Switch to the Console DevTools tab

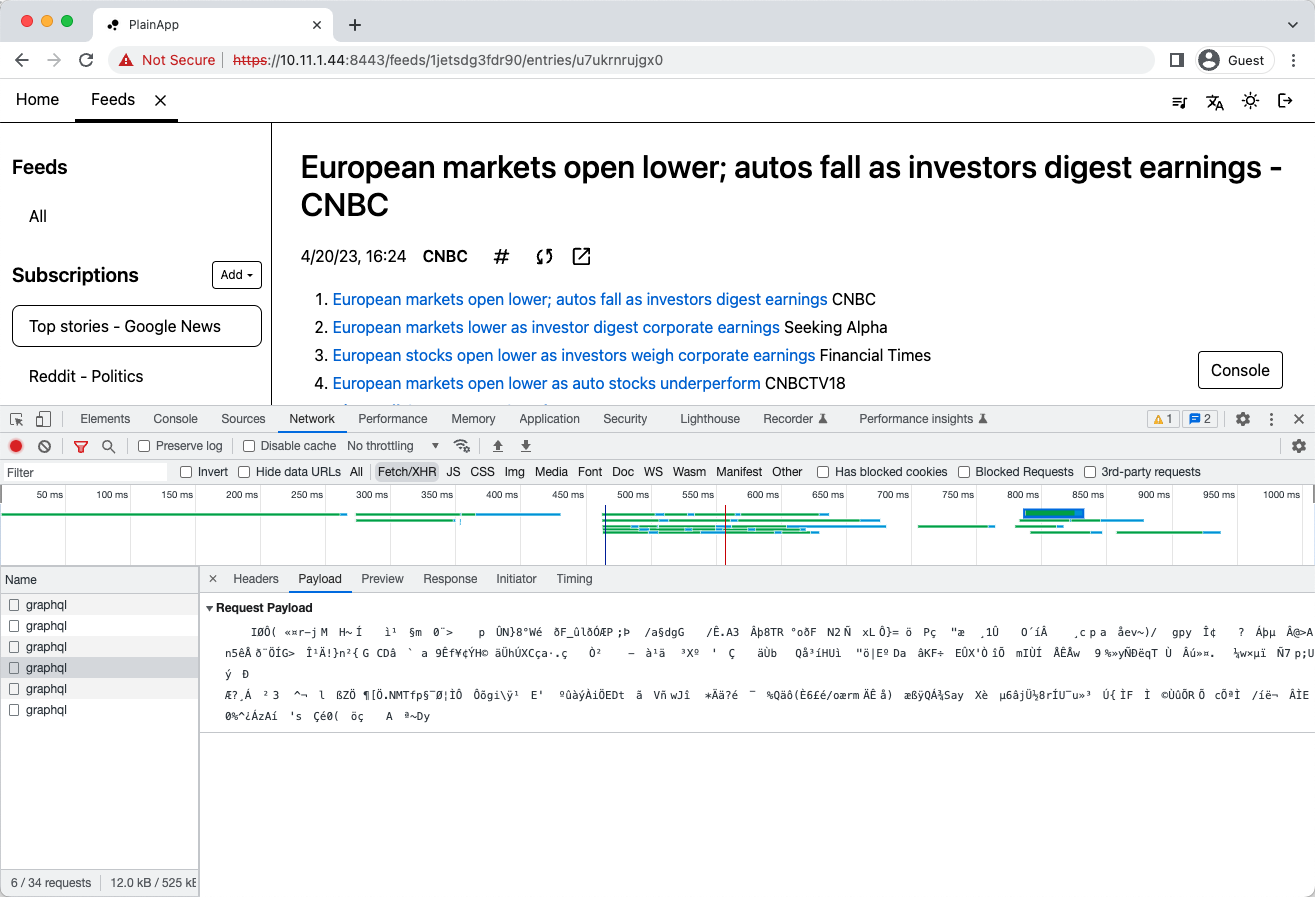pos(175,419)
